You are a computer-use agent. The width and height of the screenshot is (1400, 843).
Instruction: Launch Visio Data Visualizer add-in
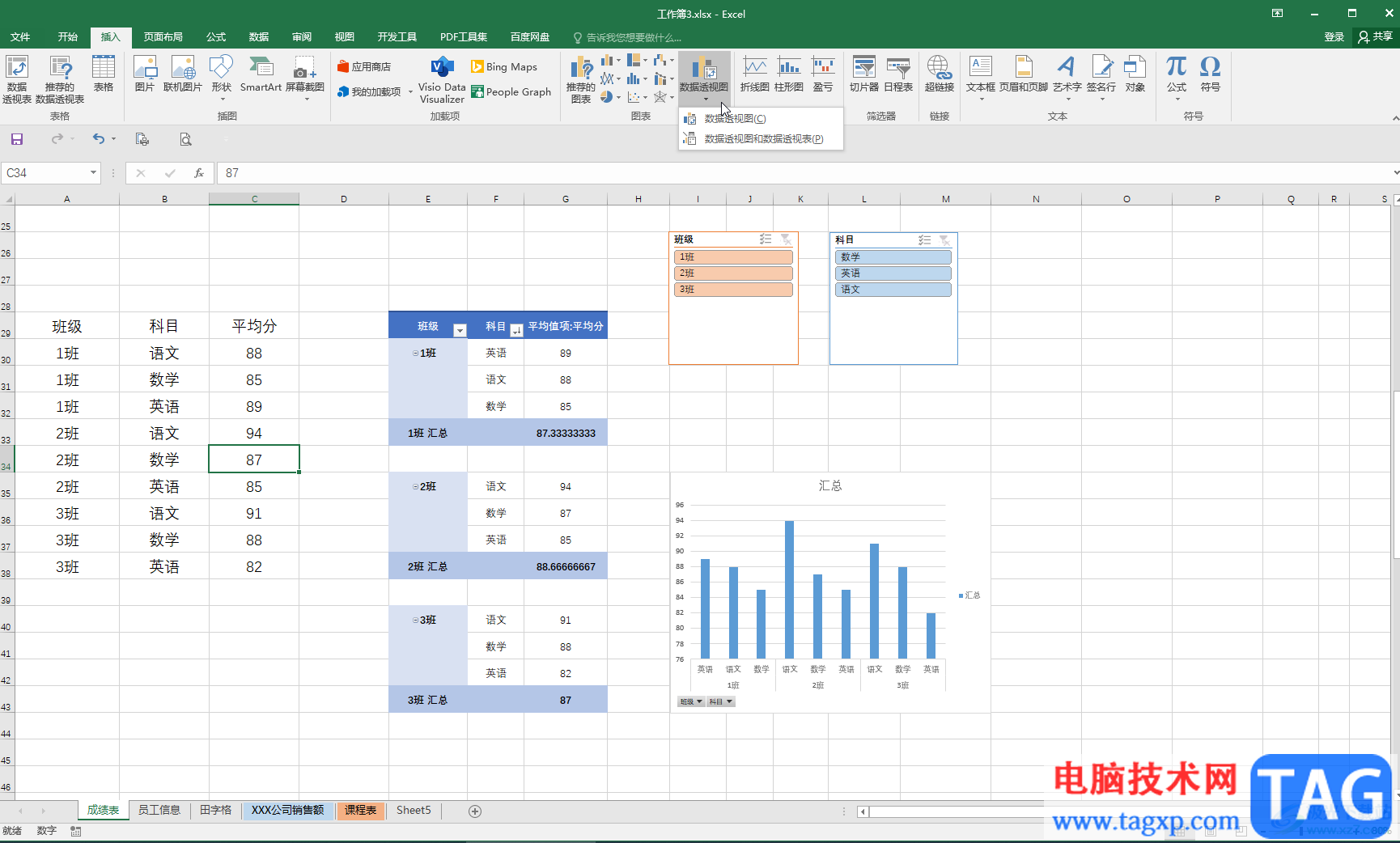pyautogui.click(x=442, y=80)
